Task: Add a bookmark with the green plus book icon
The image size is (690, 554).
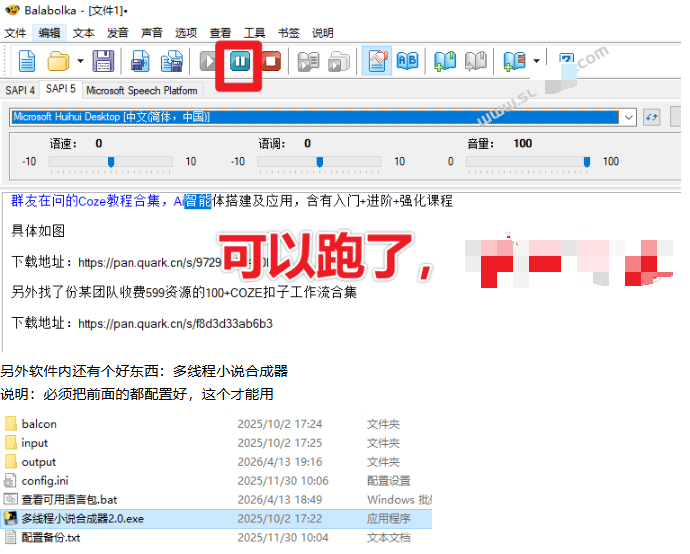Action: click(x=445, y=61)
